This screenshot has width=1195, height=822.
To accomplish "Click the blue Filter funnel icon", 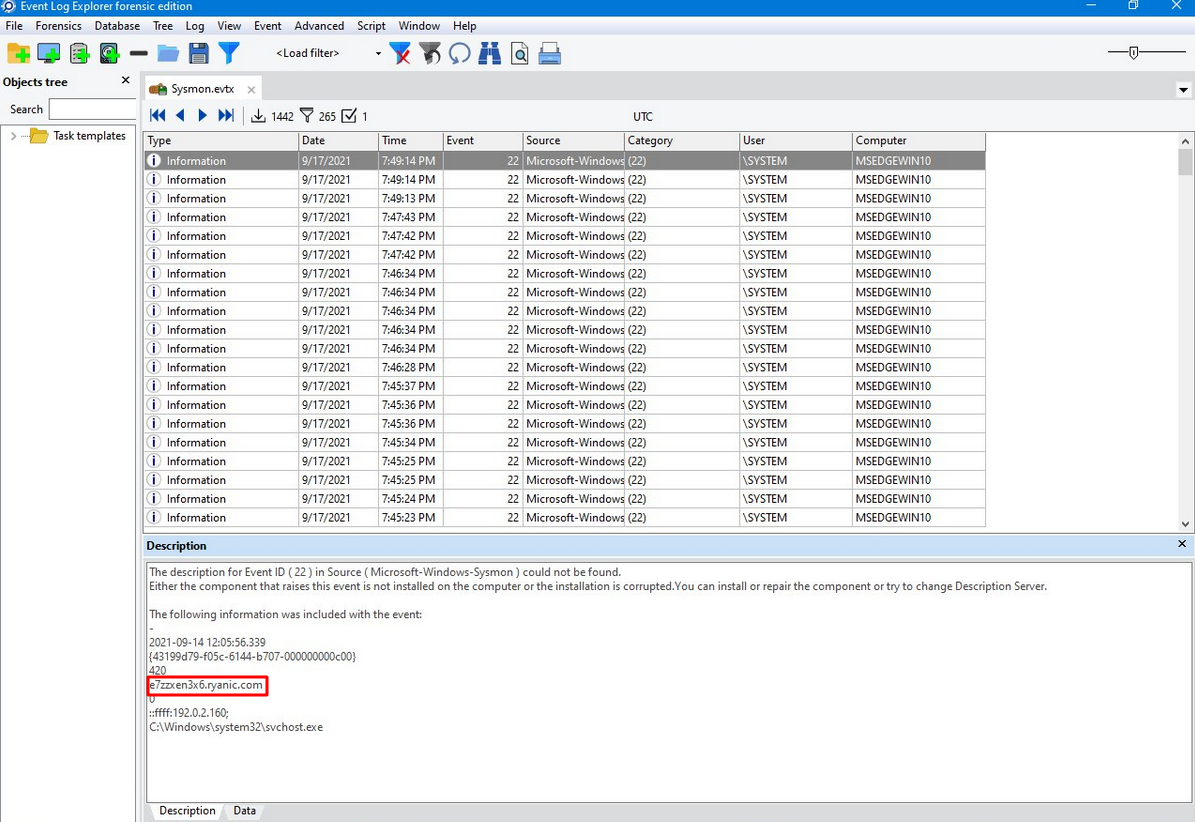I will coord(229,53).
